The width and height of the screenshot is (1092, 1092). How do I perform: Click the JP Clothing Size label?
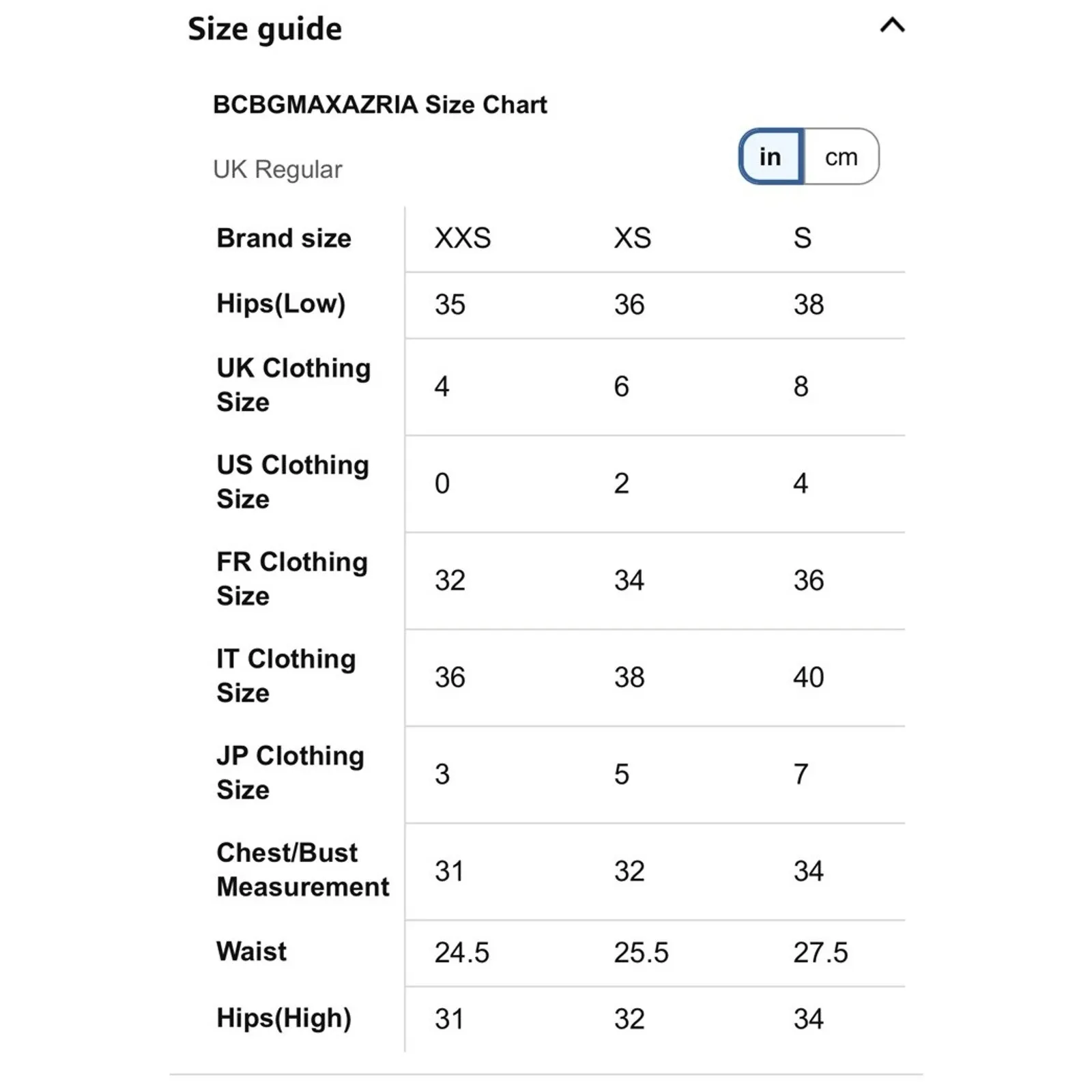(x=290, y=773)
